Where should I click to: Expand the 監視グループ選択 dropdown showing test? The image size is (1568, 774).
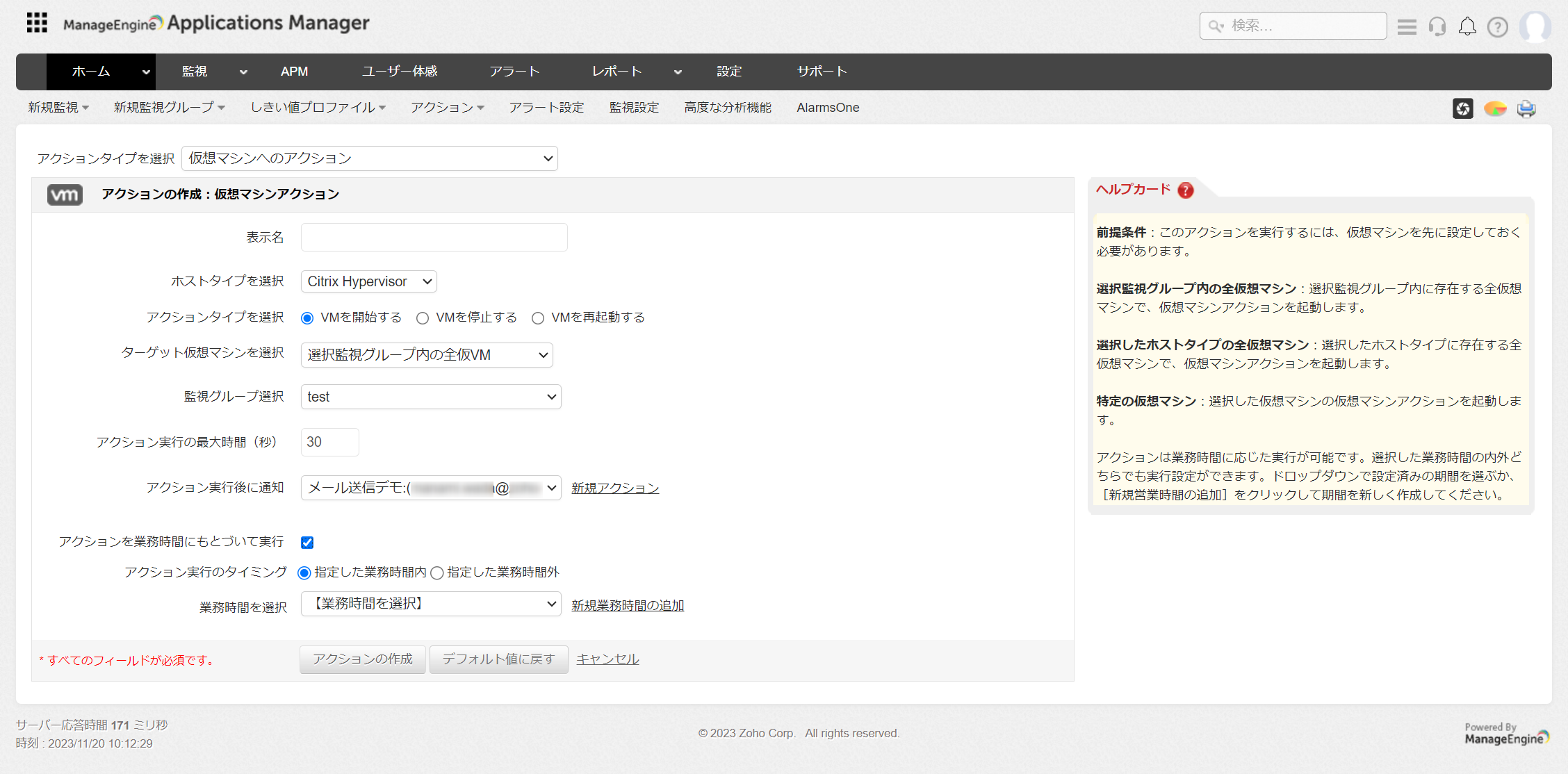point(431,397)
